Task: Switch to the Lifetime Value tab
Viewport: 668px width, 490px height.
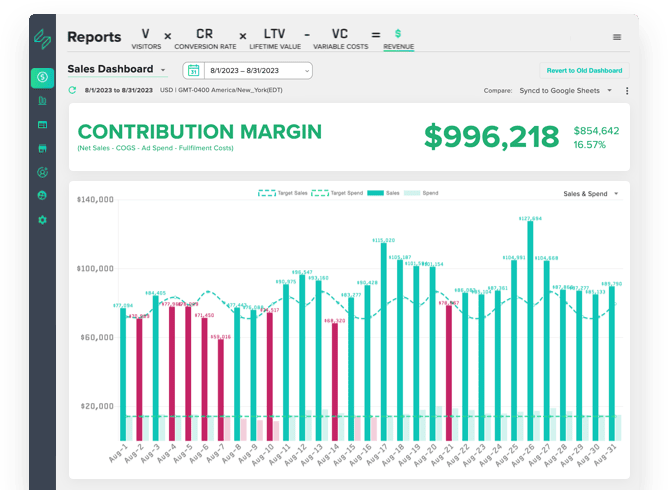Action: coord(275,39)
